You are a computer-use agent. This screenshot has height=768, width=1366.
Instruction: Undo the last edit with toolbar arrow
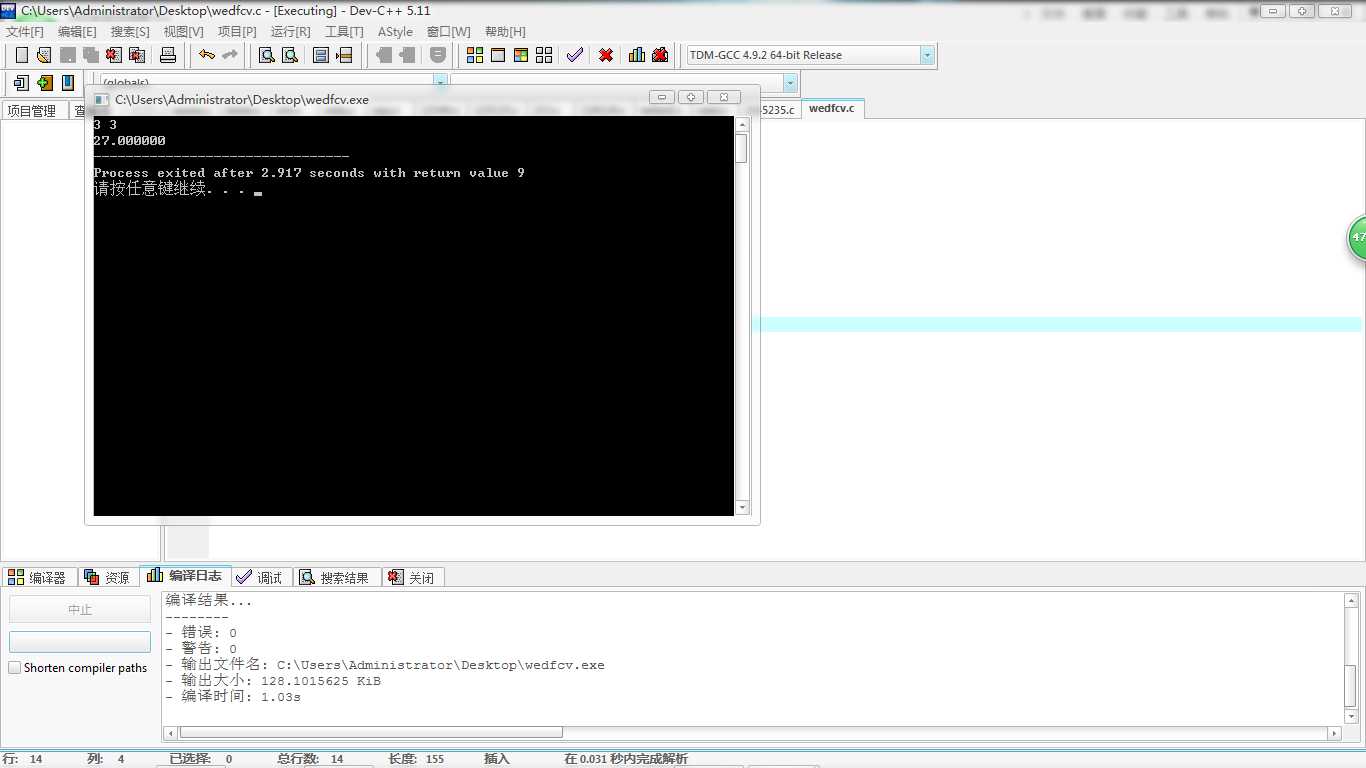[207, 55]
